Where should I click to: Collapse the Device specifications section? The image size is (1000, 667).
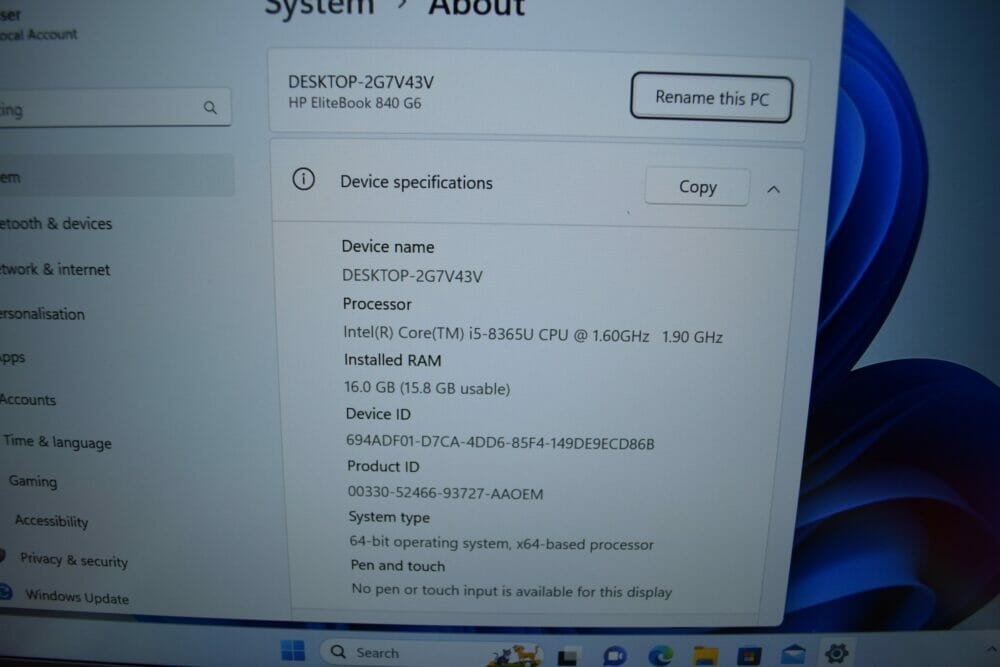click(x=774, y=189)
